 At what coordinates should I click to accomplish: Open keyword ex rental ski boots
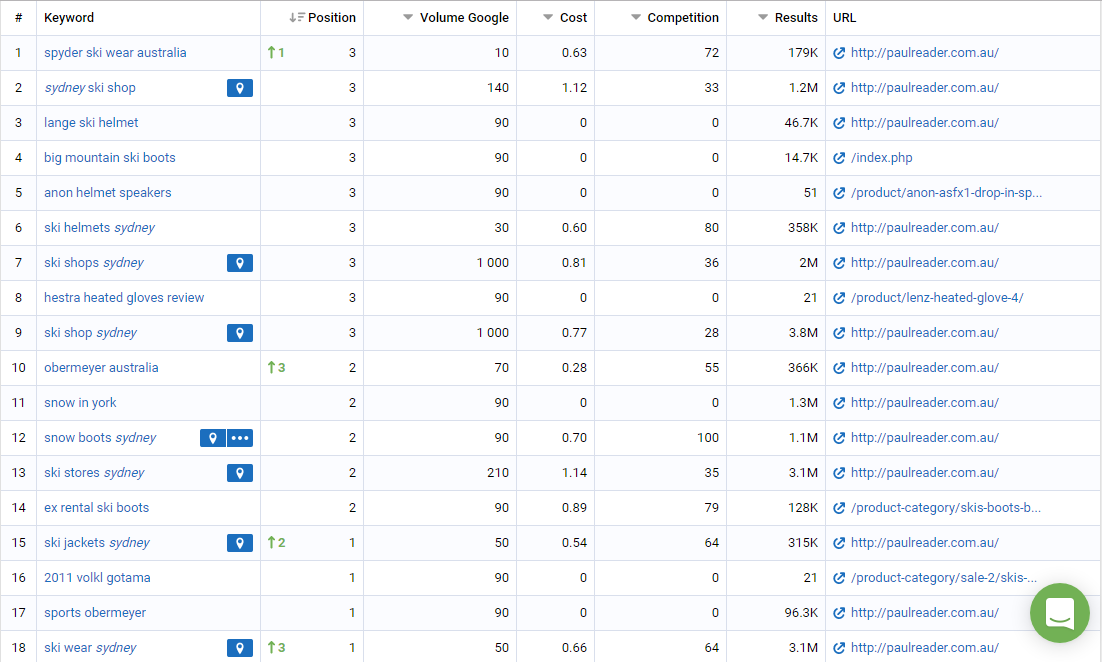tap(96, 508)
